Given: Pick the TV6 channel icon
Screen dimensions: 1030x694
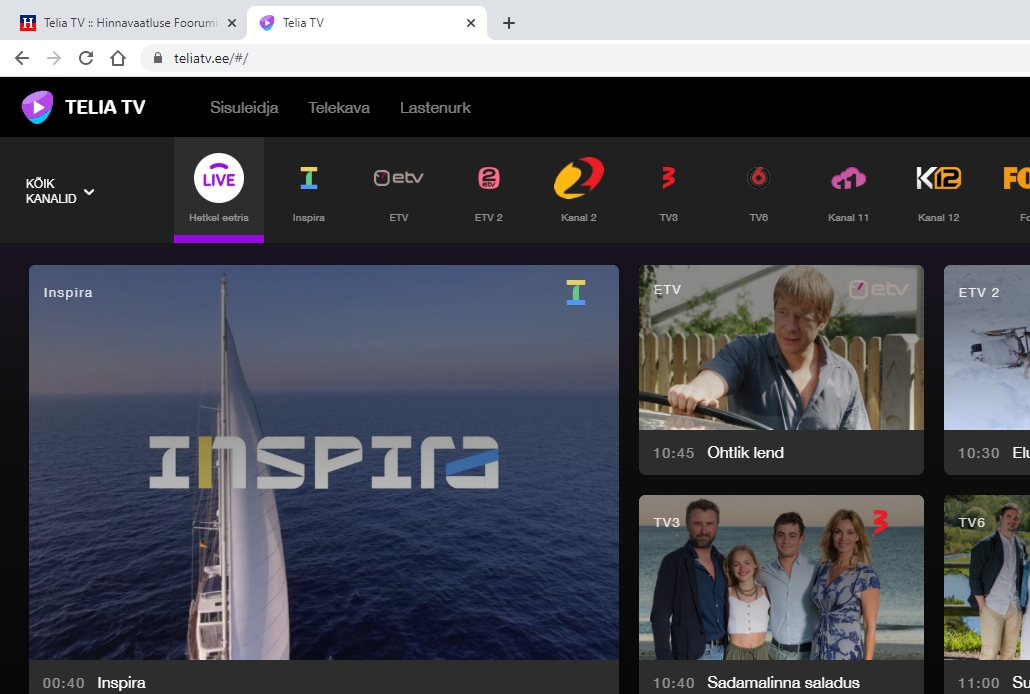Looking at the screenshot, I should click(x=758, y=180).
